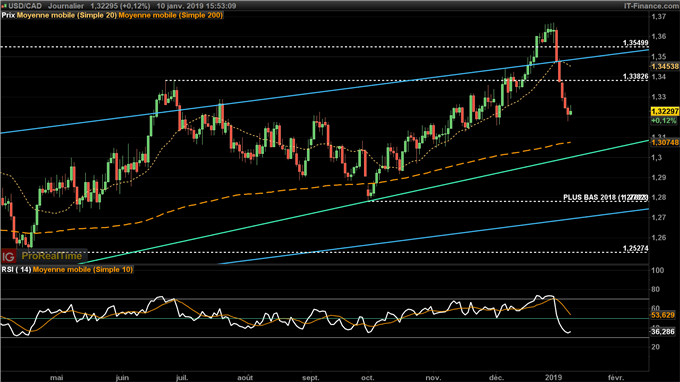Click the orange 1,30748 moving average tag
680x382 pixels.
665,142
